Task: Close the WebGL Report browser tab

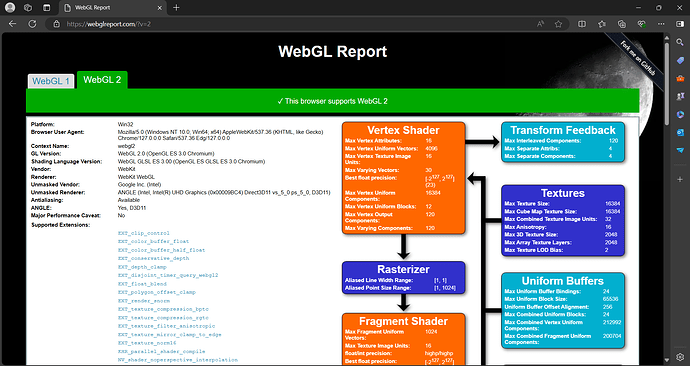Action: click(x=159, y=7)
